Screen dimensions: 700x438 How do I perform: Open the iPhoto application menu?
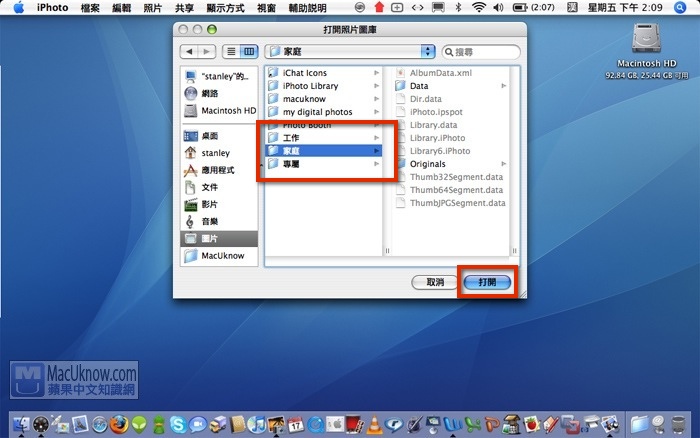click(52, 8)
